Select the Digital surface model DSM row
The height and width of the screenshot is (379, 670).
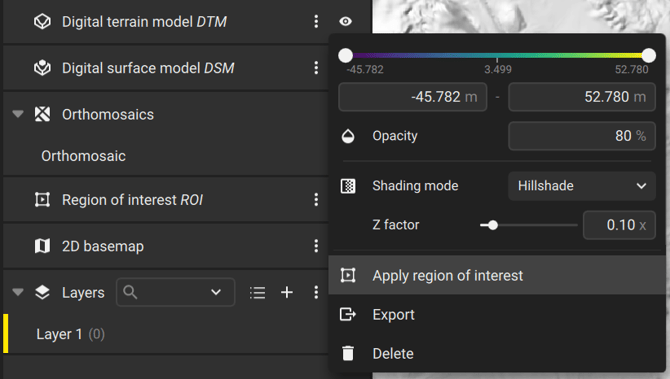(166, 68)
